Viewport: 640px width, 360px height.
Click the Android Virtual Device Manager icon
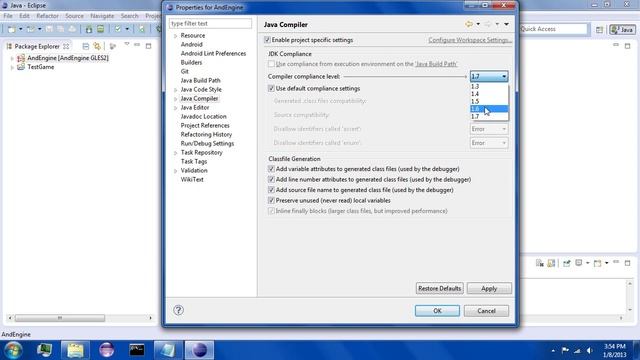[100, 29]
